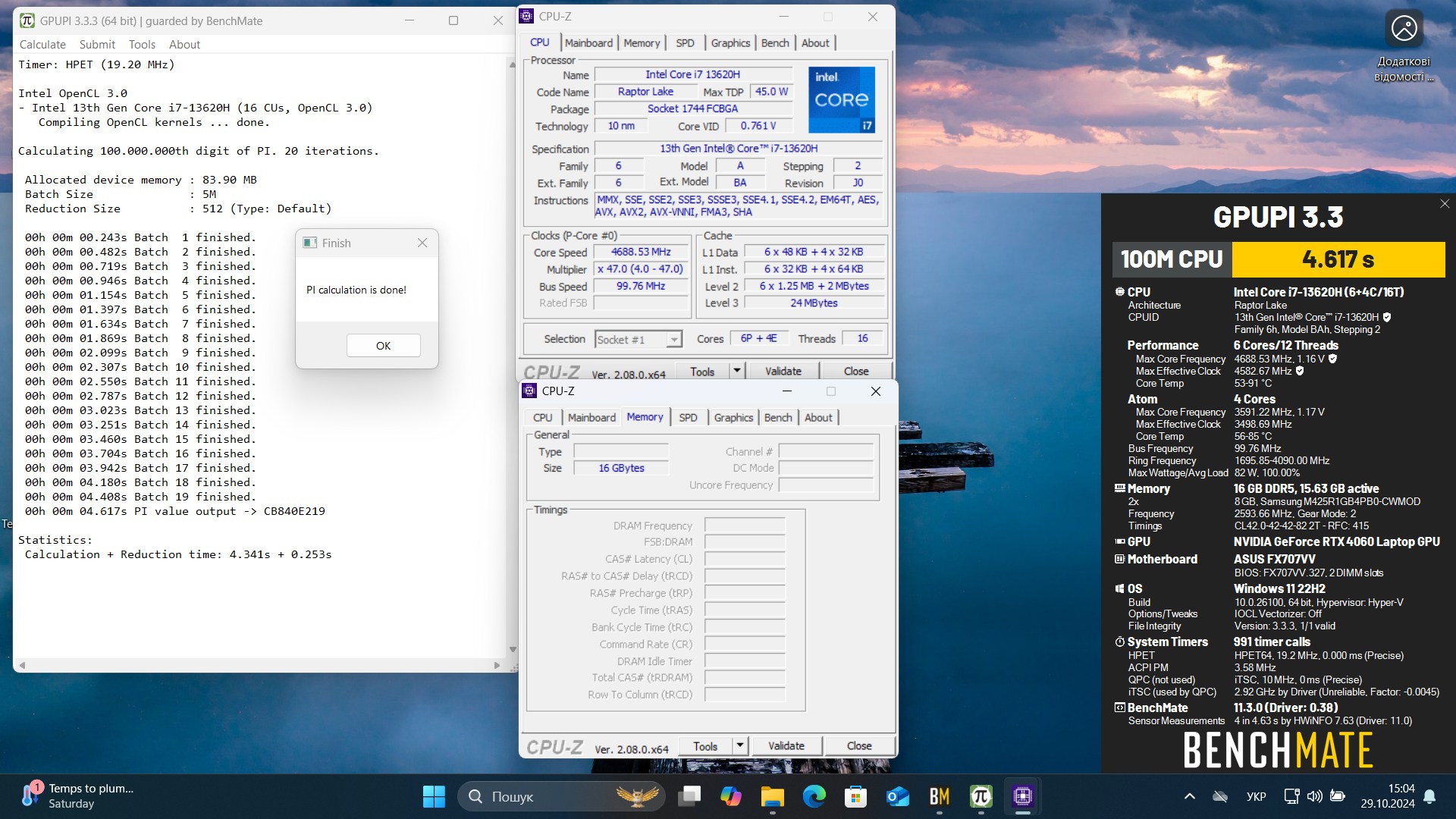The height and width of the screenshot is (819, 1456).
Task: Switch to CPU tab in lower CPU-Z
Action: click(542, 418)
